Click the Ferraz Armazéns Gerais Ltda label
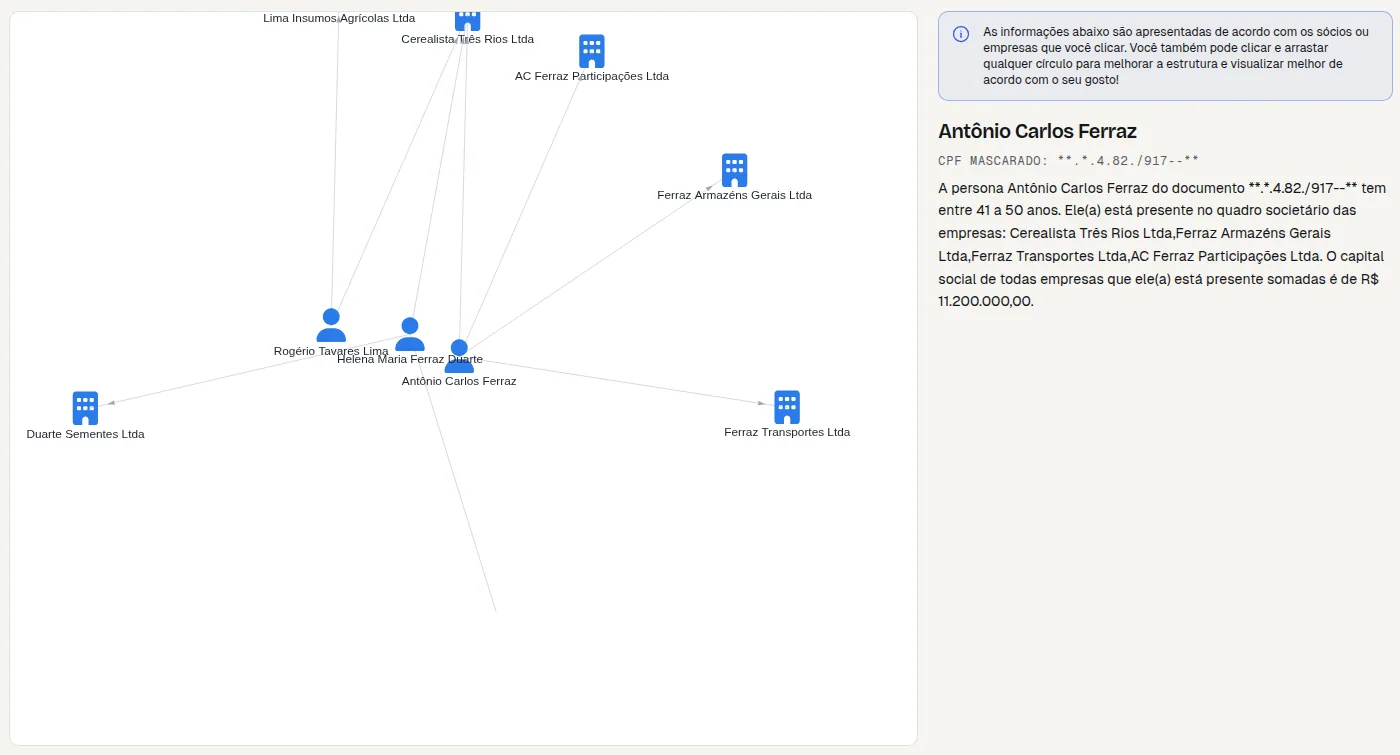This screenshot has width=1400, height=755. click(735, 195)
